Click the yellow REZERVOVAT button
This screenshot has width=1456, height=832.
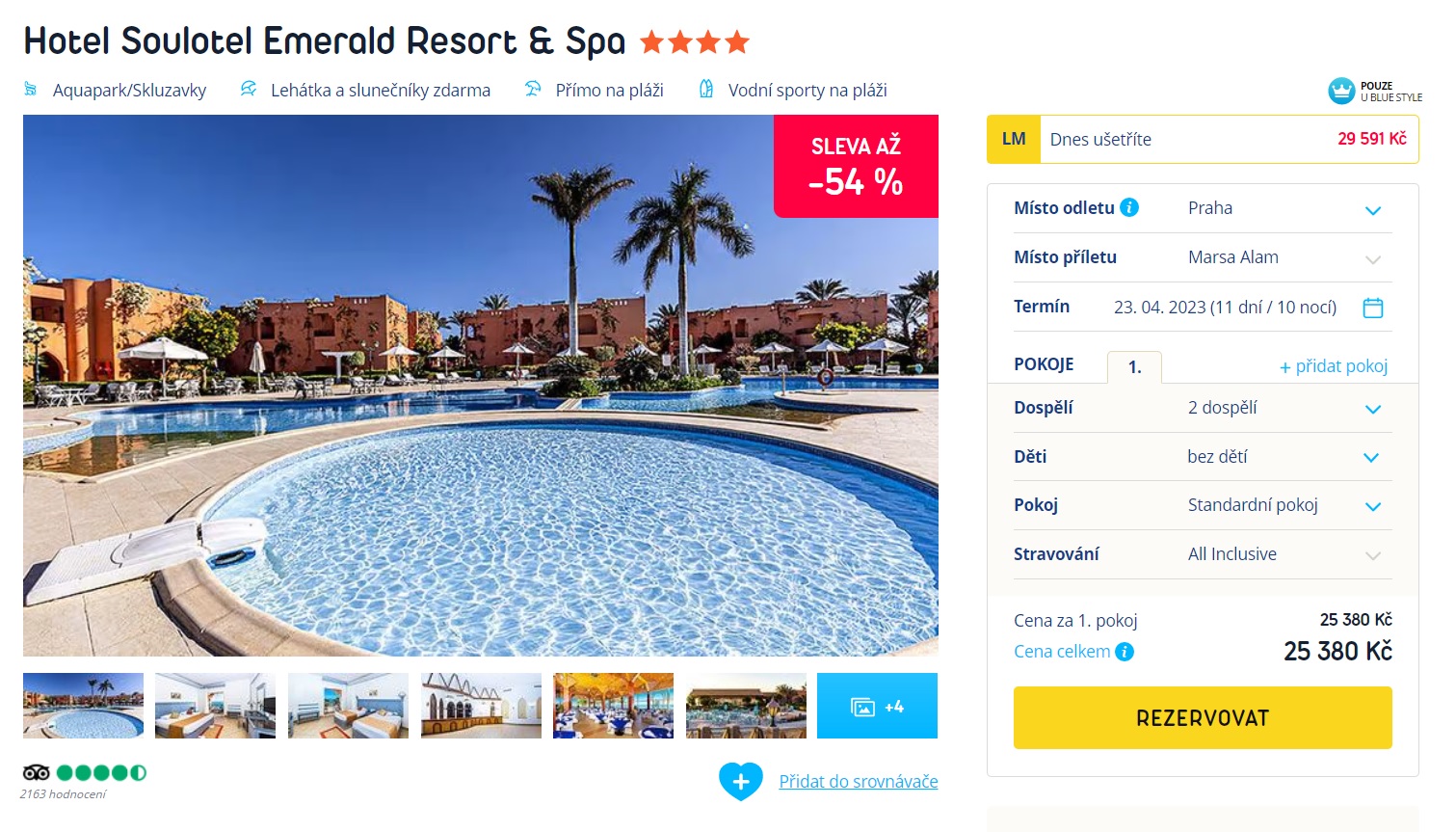pos(1203,717)
